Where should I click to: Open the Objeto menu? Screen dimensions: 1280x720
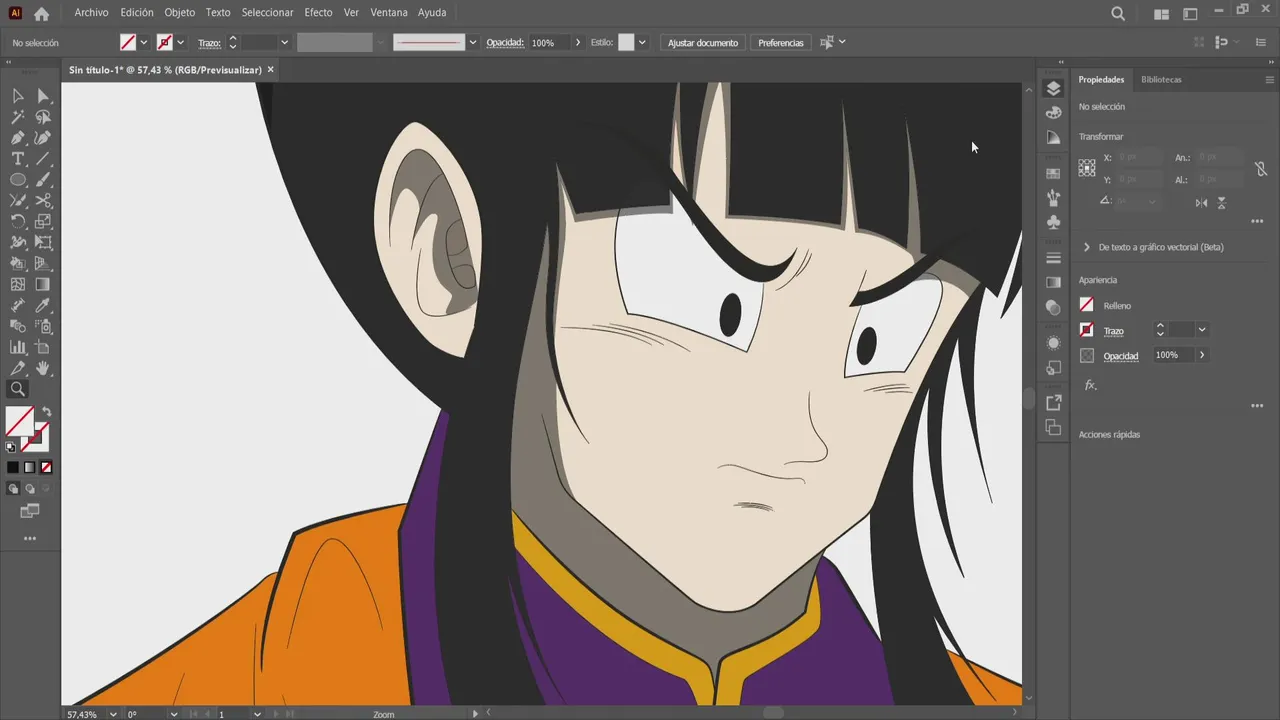[x=180, y=13]
